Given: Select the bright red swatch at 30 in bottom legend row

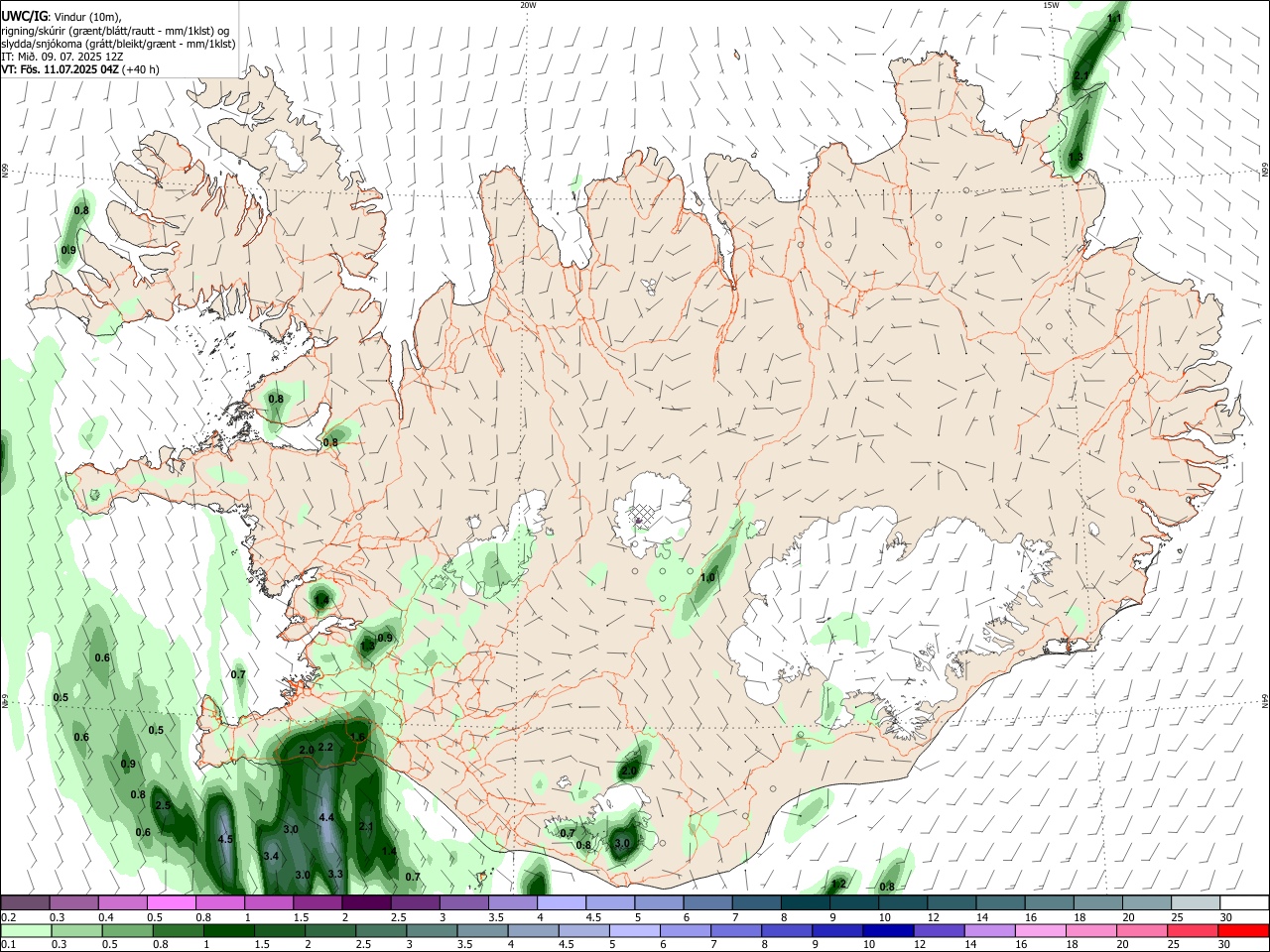Looking at the screenshot, I should (x=1243, y=930).
